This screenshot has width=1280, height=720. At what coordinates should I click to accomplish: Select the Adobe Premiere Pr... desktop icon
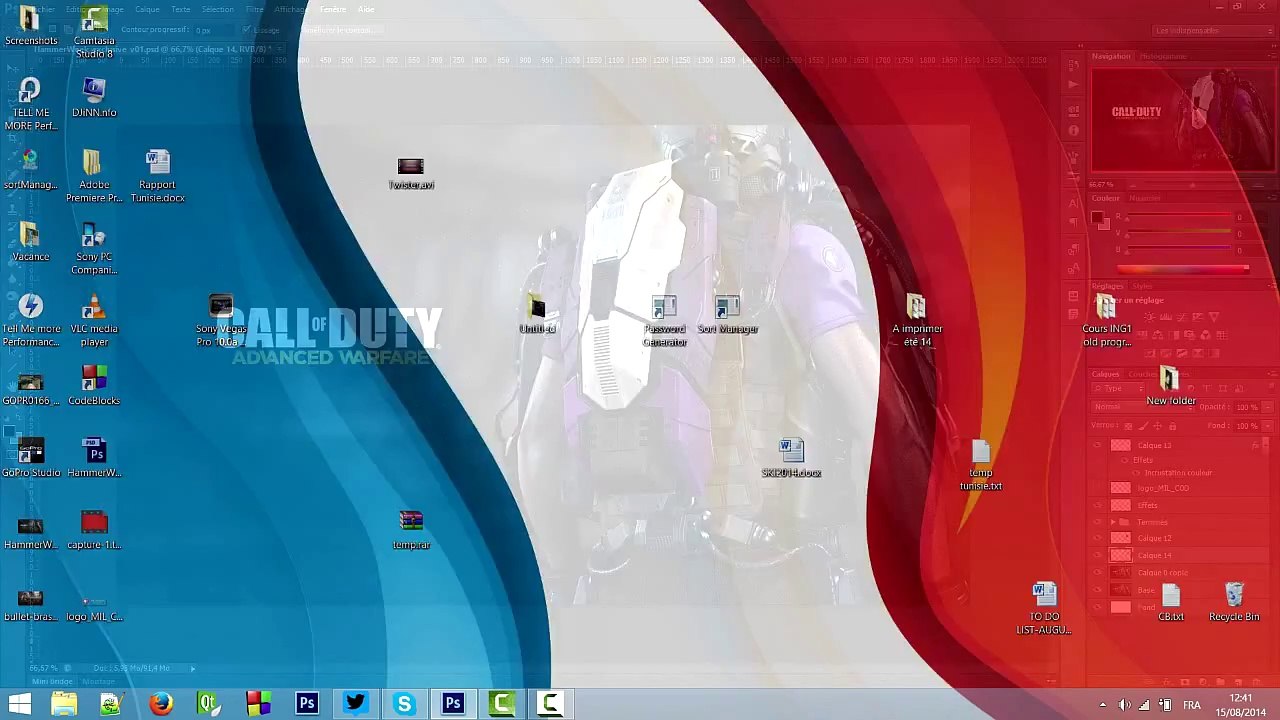tap(94, 177)
